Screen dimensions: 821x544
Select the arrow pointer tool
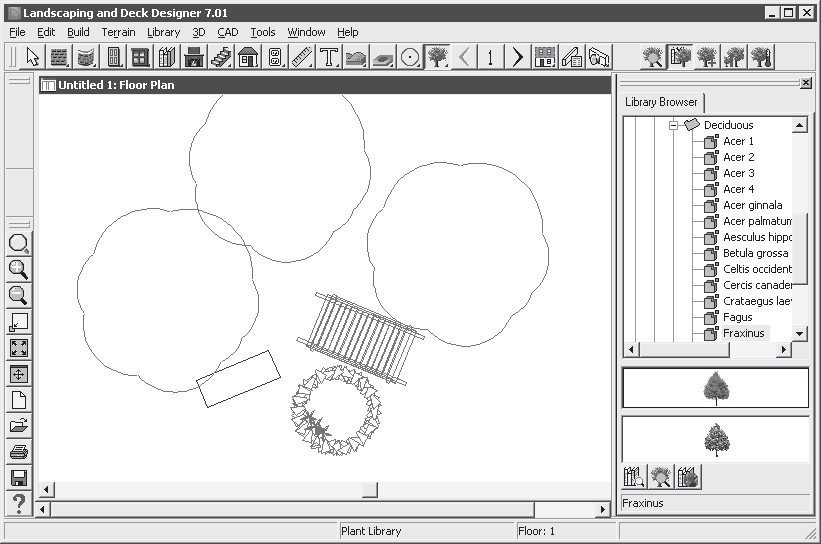33,57
